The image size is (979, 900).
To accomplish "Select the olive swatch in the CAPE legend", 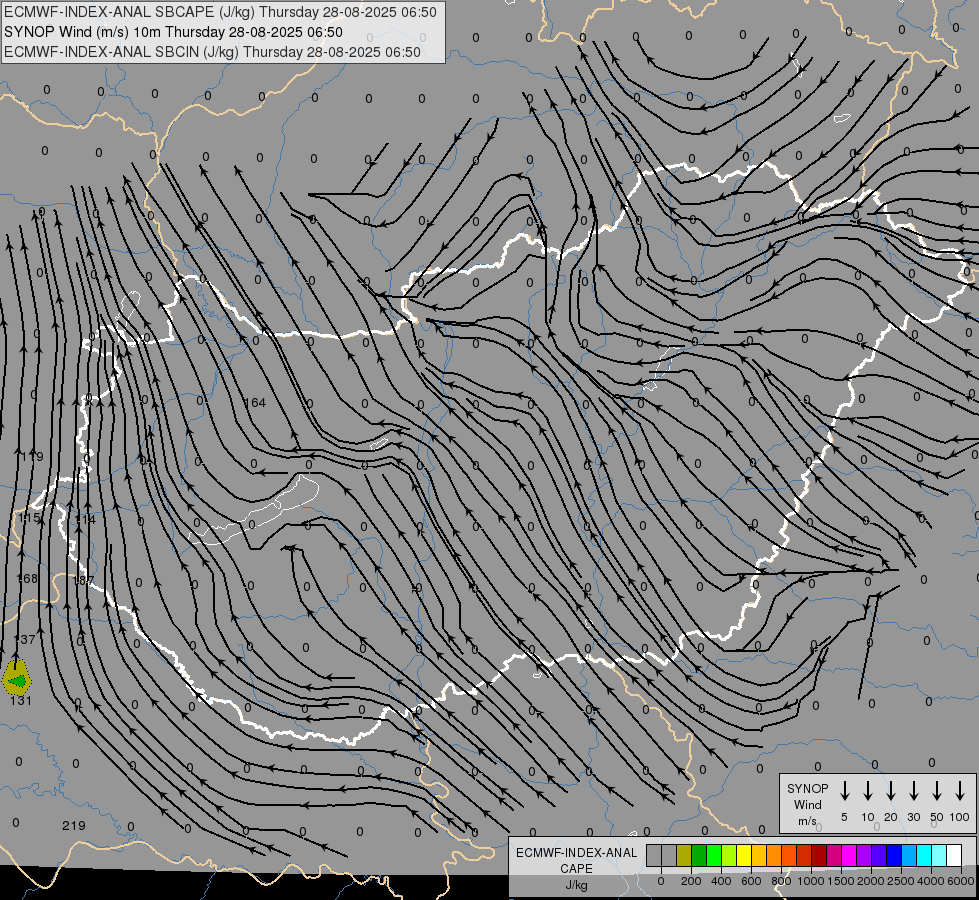I will click(x=684, y=855).
